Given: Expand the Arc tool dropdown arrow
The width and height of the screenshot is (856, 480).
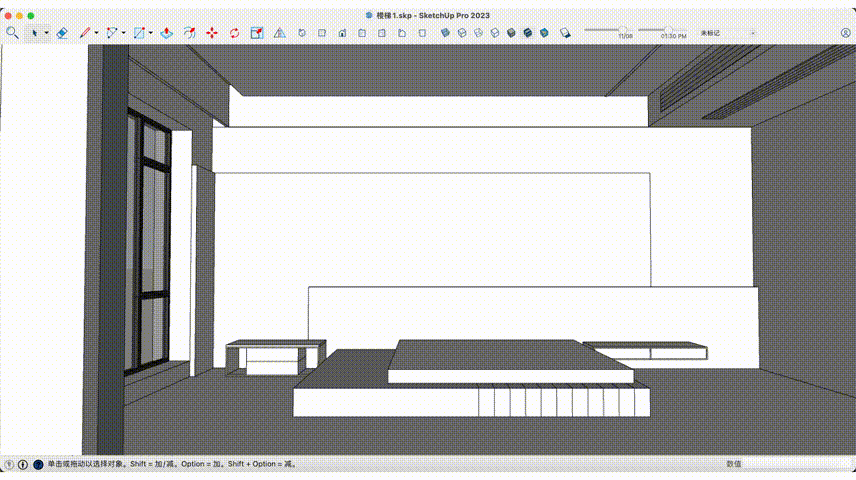Looking at the screenshot, I should click(123, 33).
